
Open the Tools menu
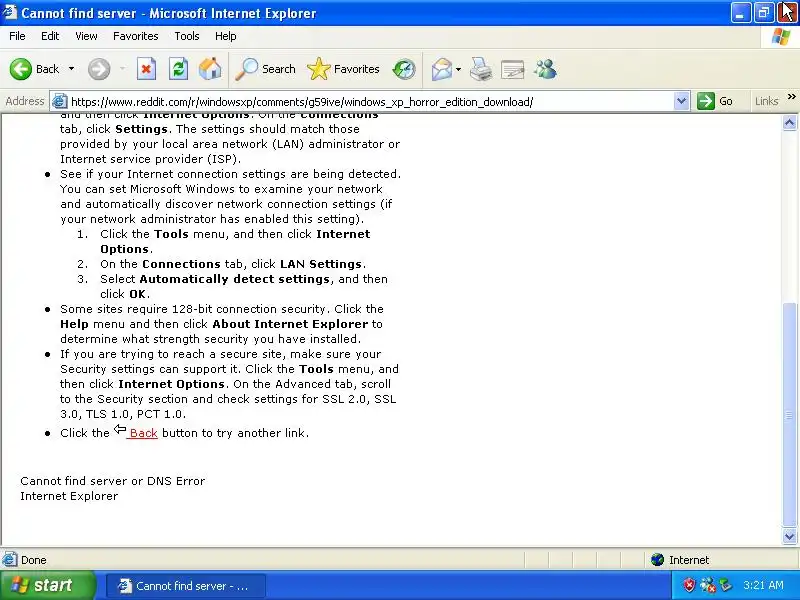[x=187, y=36]
